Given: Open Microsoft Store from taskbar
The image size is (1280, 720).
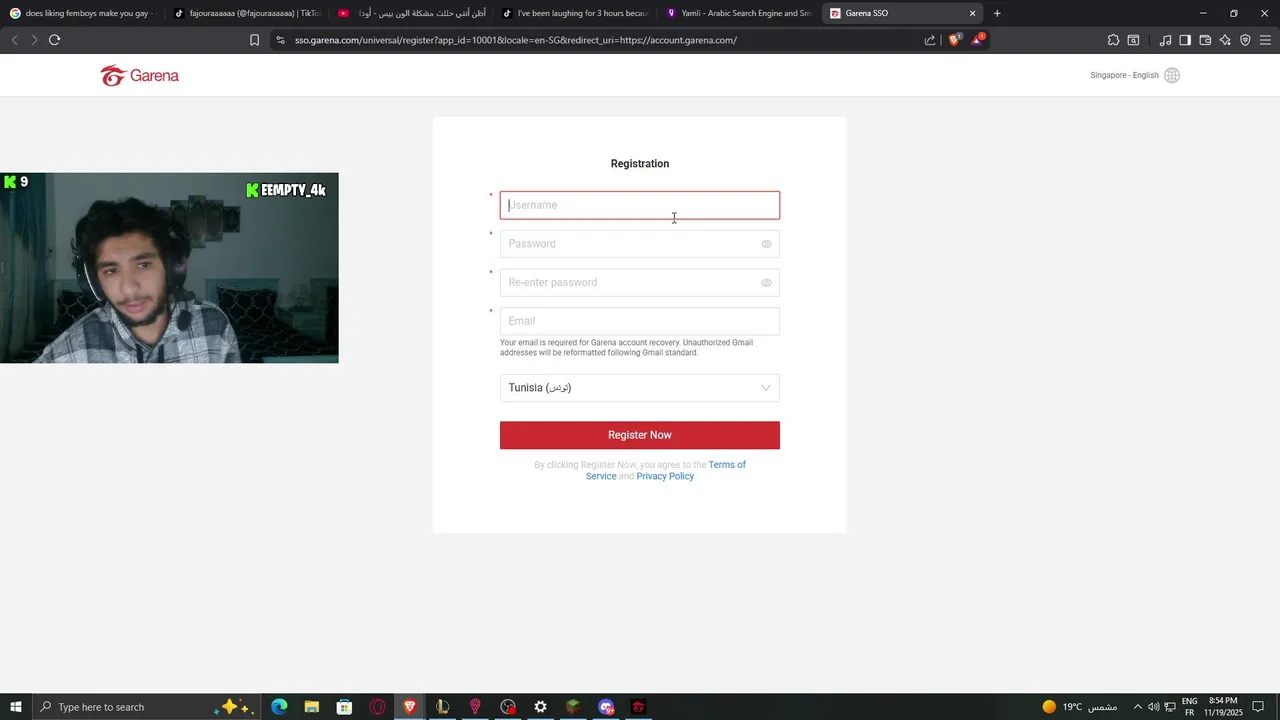Looking at the screenshot, I should point(344,707).
